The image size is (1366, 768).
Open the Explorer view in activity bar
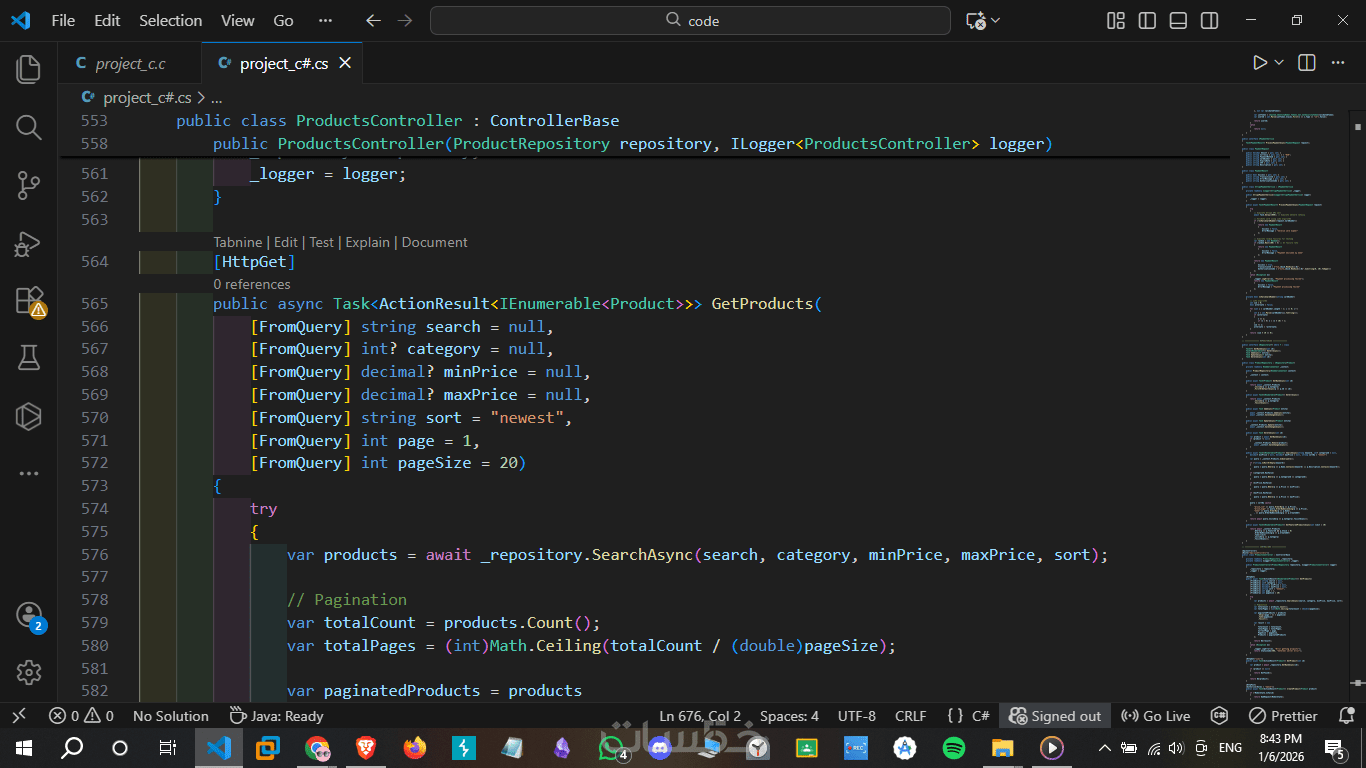(28, 69)
